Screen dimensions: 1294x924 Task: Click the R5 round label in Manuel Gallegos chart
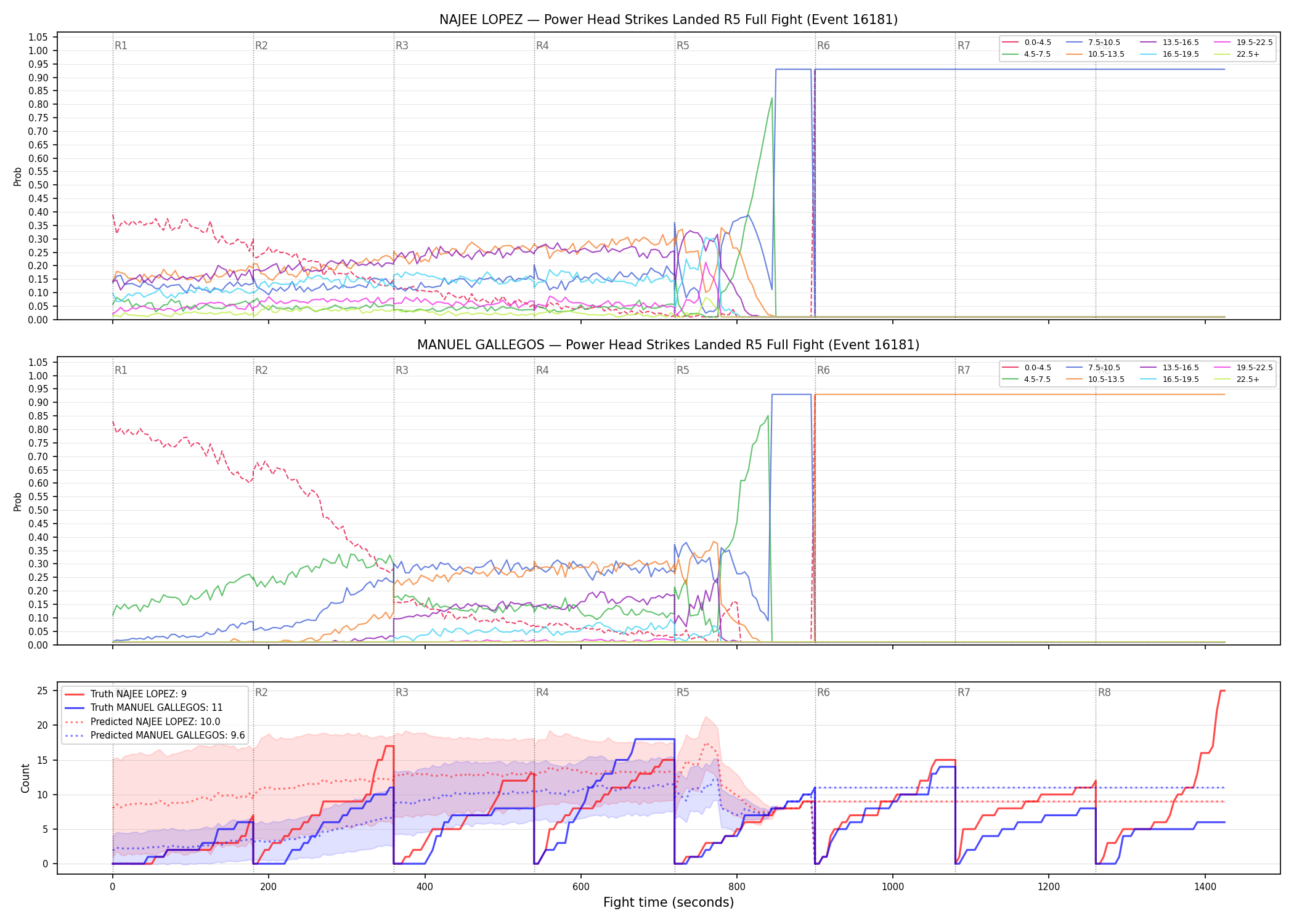pos(683,370)
